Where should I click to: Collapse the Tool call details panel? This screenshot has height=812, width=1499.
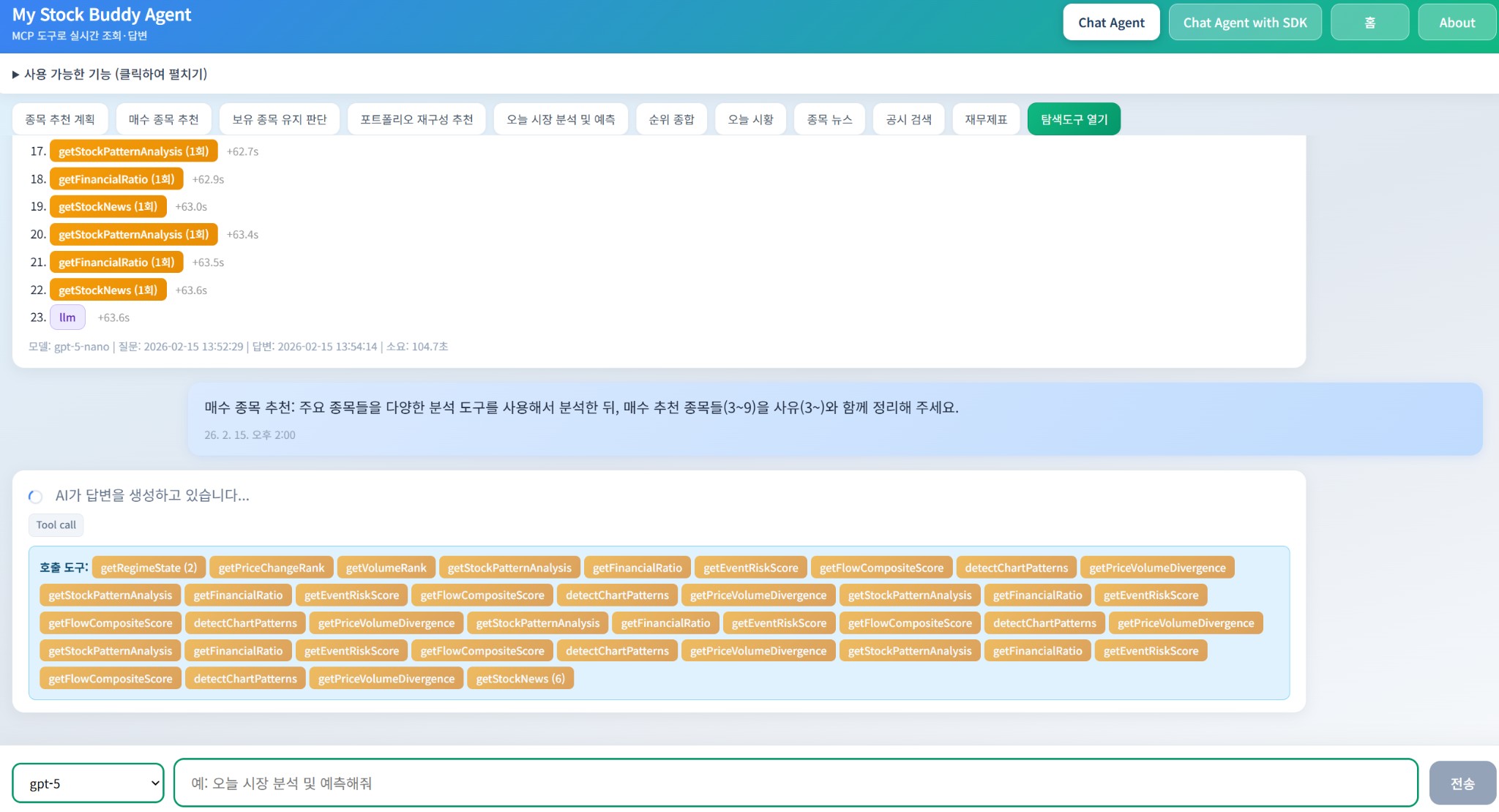tap(56, 525)
